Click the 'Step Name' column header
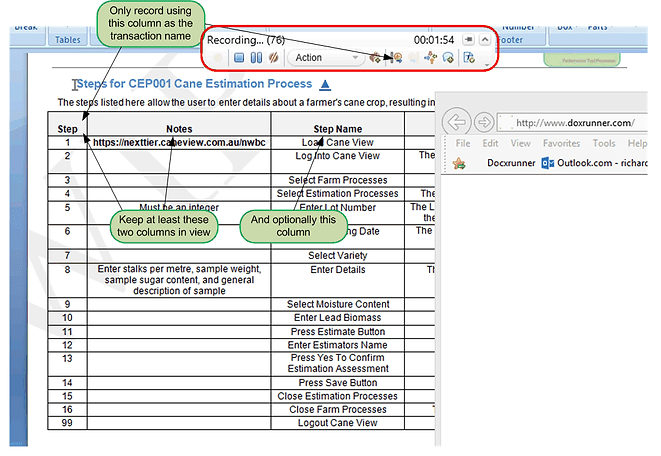 338,129
